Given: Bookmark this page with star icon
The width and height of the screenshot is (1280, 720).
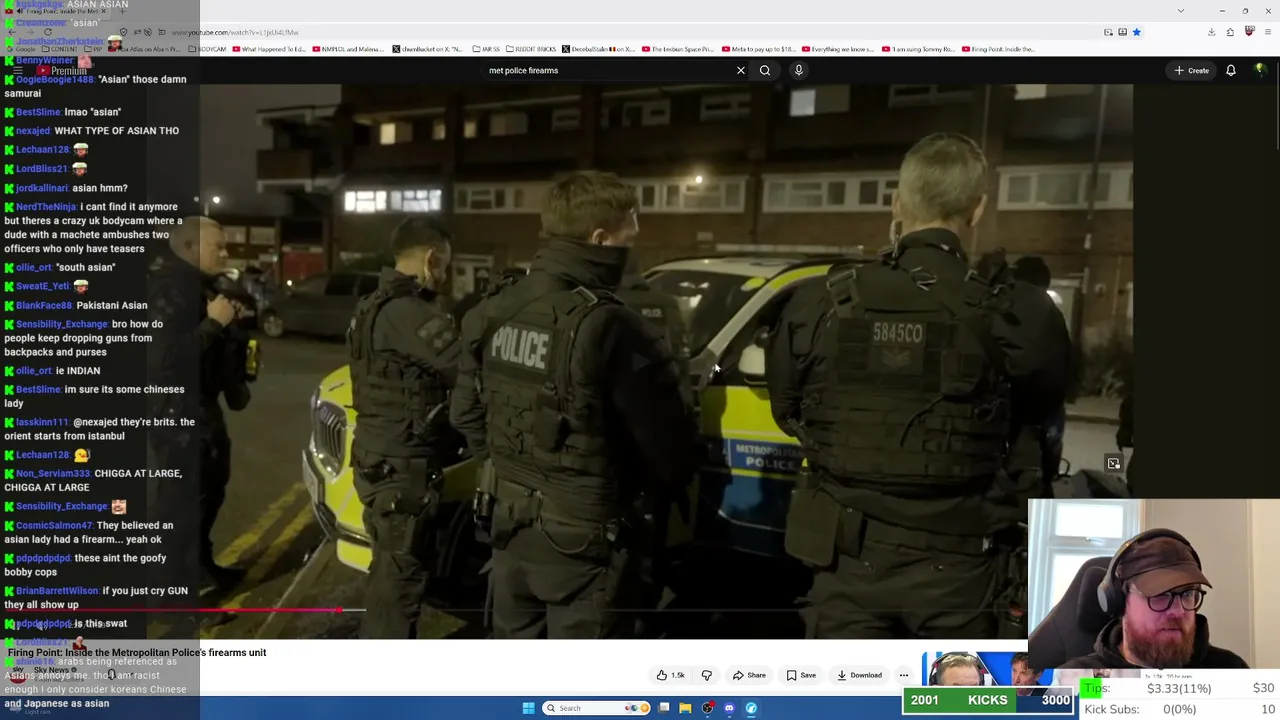Looking at the screenshot, I should coord(1136,32).
